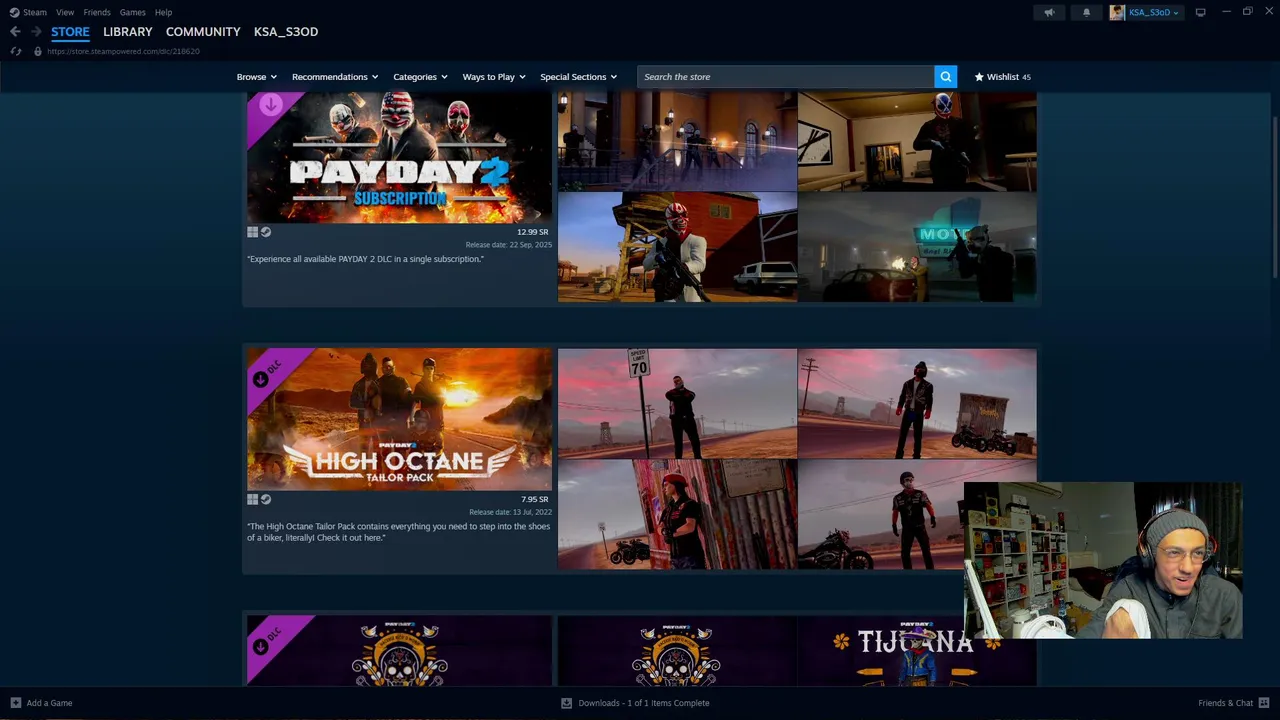Image resolution: width=1280 pixels, height=720 pixels.
Task: Click the purple download badge on PAYDAY 2 Subscription
Action: [270, 104]
